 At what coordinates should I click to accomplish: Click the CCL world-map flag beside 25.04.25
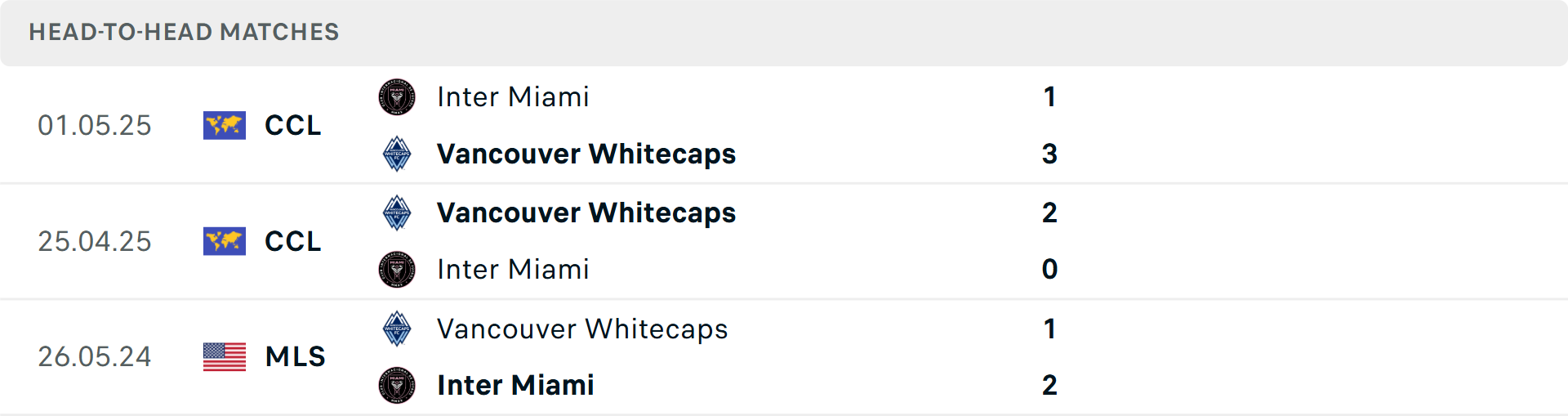coord(225,242)
